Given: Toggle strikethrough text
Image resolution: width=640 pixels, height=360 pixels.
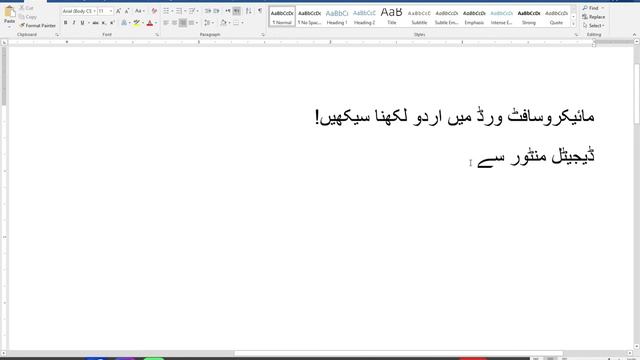Looking at the screenshot, I should [95, 23].
